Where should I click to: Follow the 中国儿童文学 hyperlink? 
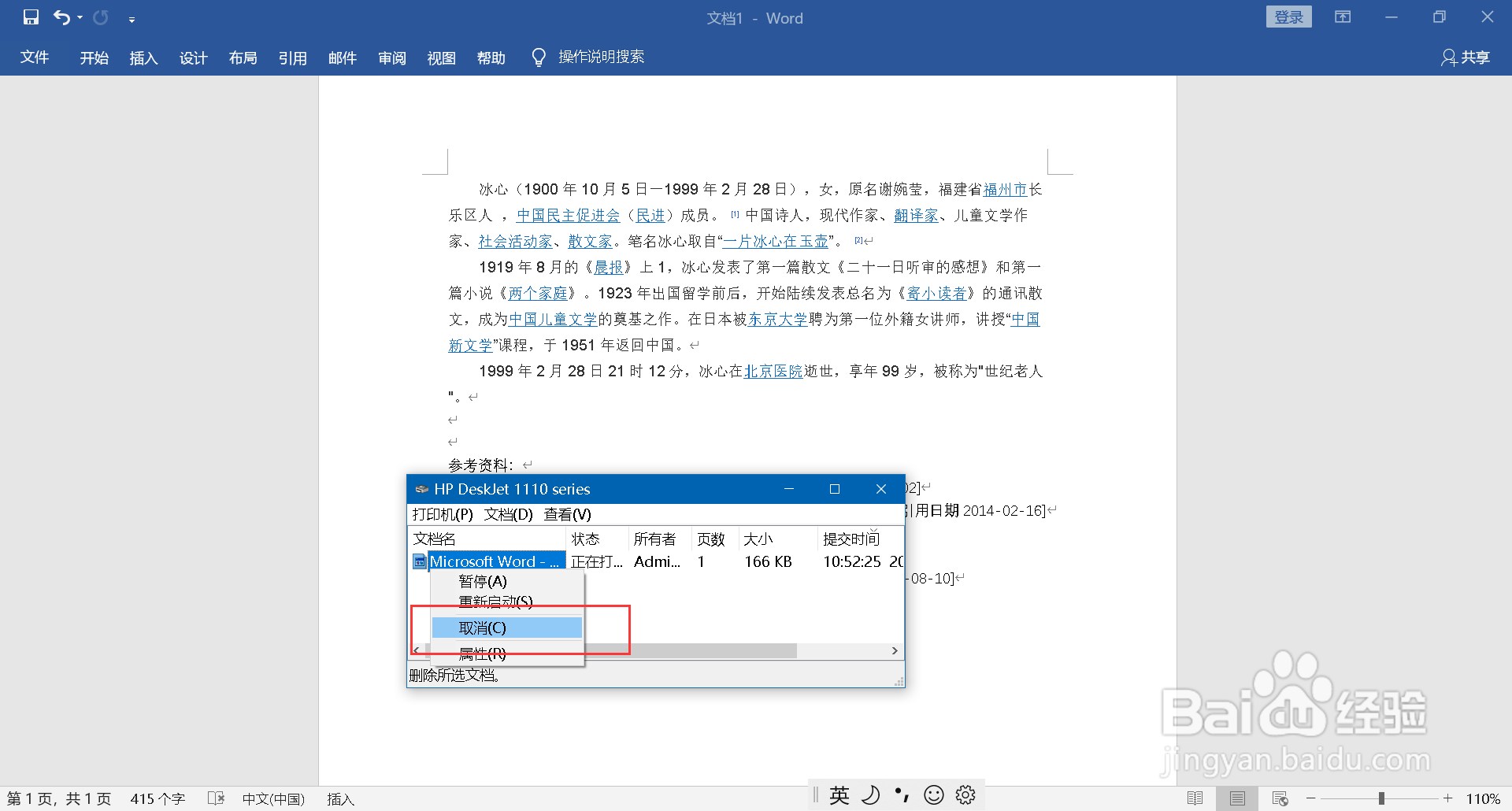click(x=553, y=320)
